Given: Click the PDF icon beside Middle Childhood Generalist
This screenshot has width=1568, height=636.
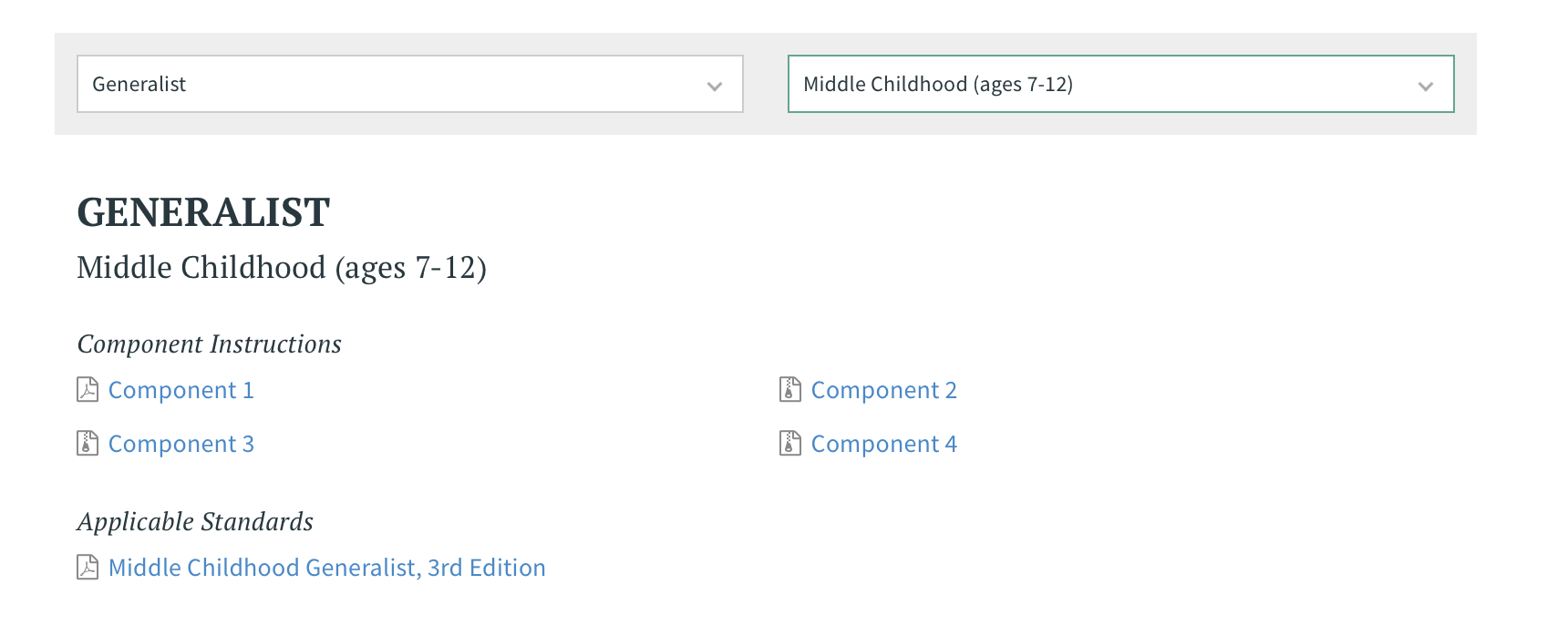Looking at the screenshot, I should pos(88,568).
